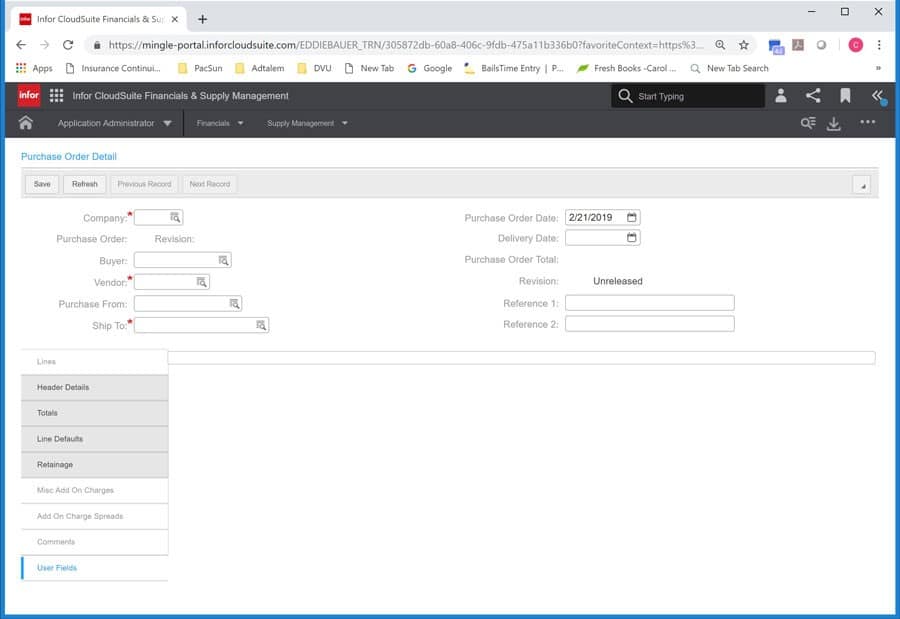Select the Header Details tab
This screenshot has width=900, height=619.
coord(95,388)
